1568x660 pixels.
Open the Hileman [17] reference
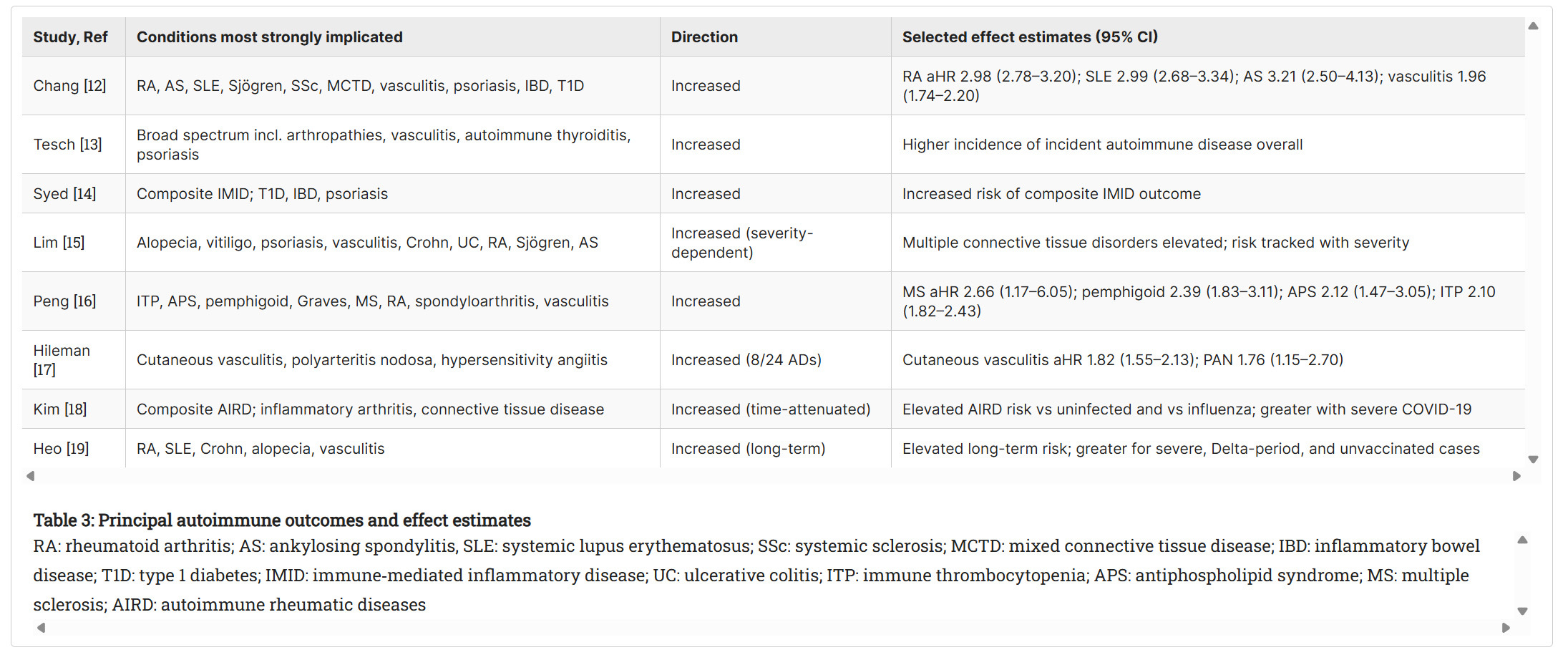pyautogui.click(x=62, y=360)
